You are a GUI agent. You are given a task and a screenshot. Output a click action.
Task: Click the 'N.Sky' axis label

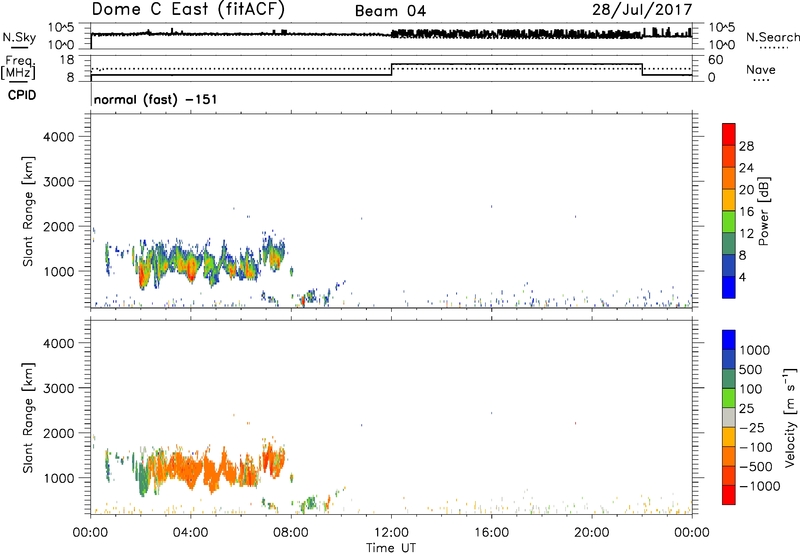19,37
